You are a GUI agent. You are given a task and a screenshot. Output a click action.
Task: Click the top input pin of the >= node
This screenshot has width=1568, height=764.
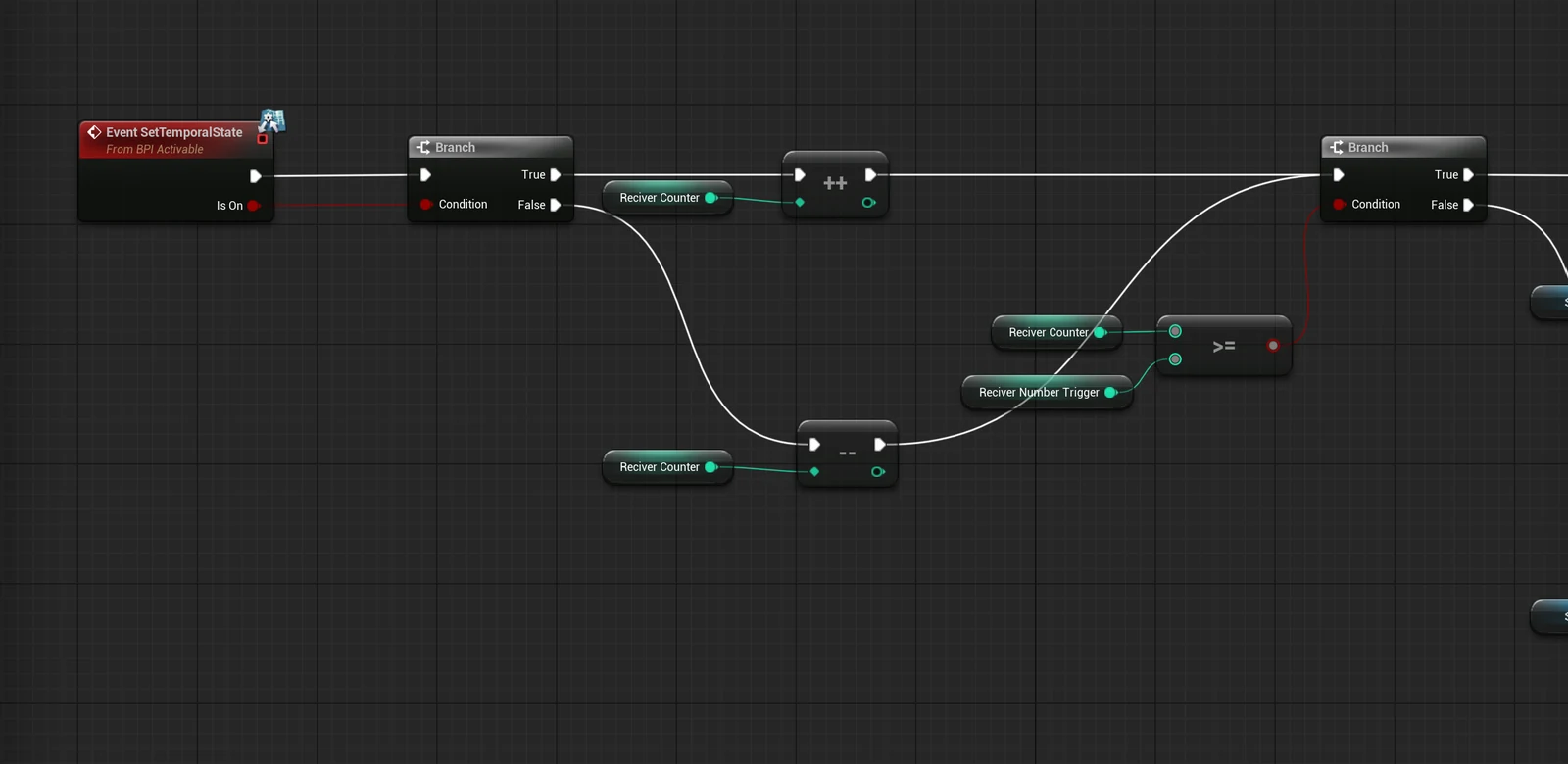tap(1175, 332)
